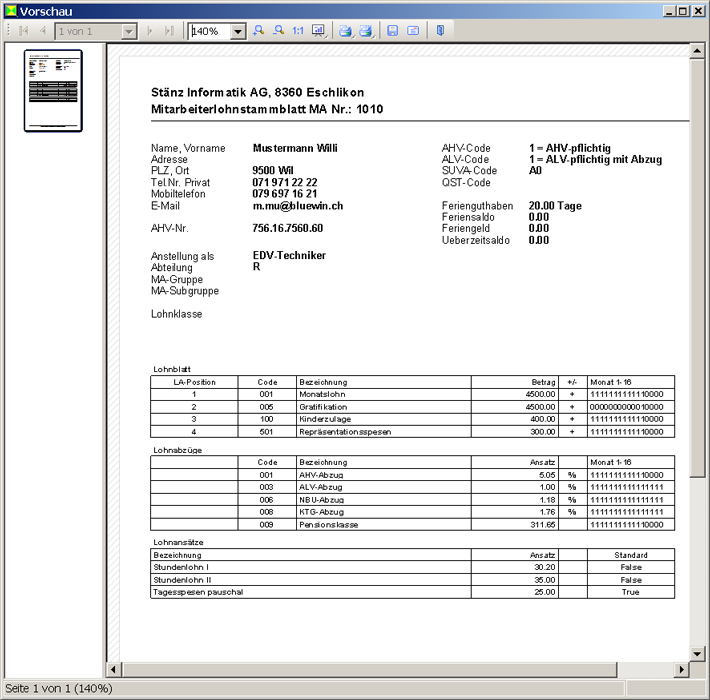Click the zoom out magnifier icon
This screenshot has width=710, height=700.
(x=278, y=31)
